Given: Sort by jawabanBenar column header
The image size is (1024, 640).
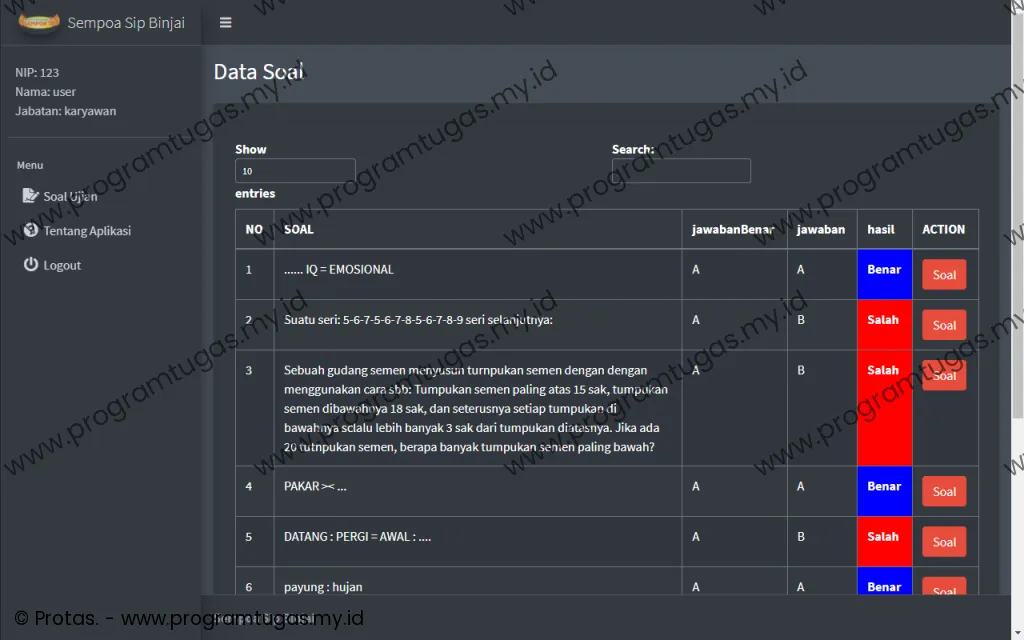Looking at the screenshot, I should pyautogui.click(x=733, y=229).
